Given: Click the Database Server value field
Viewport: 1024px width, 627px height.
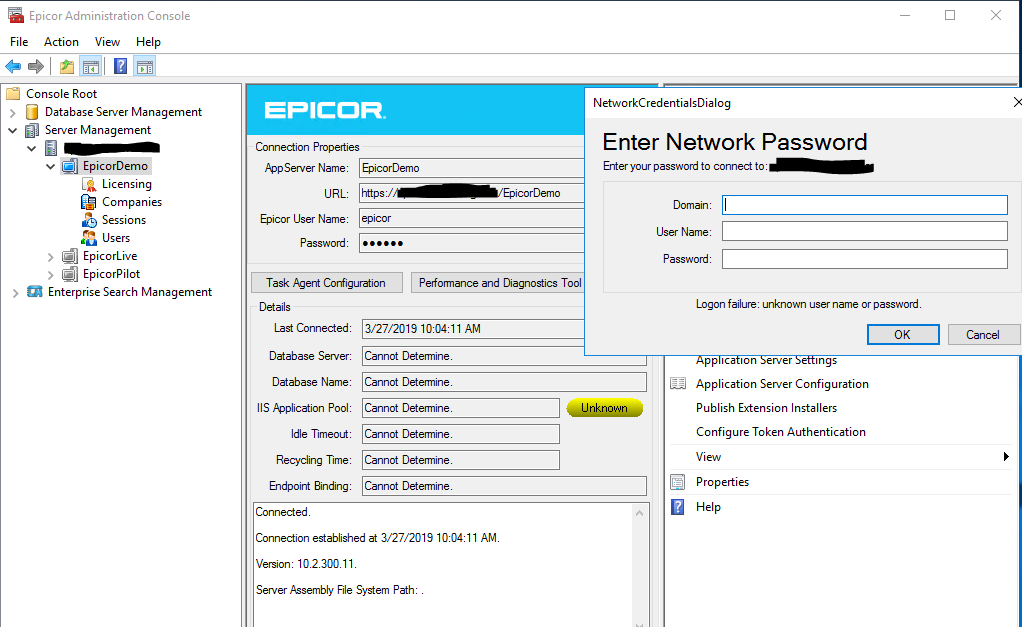Looking at the screenshot, I should pos(504,356).
